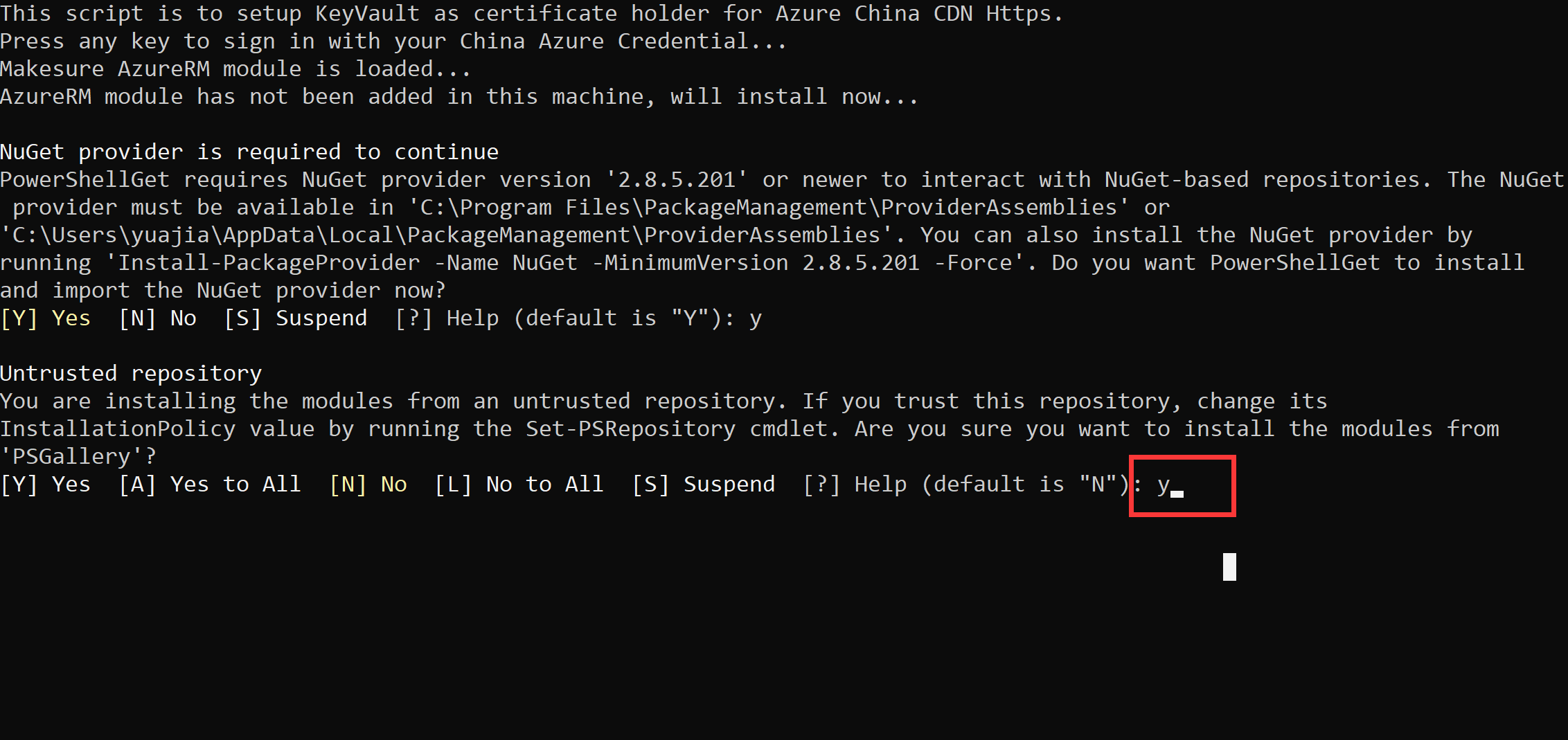Click '[S] Suspend' in the untrusted repository prompt
The width and height of the screenshot is (1568, 740).
[x=704, y=485]
